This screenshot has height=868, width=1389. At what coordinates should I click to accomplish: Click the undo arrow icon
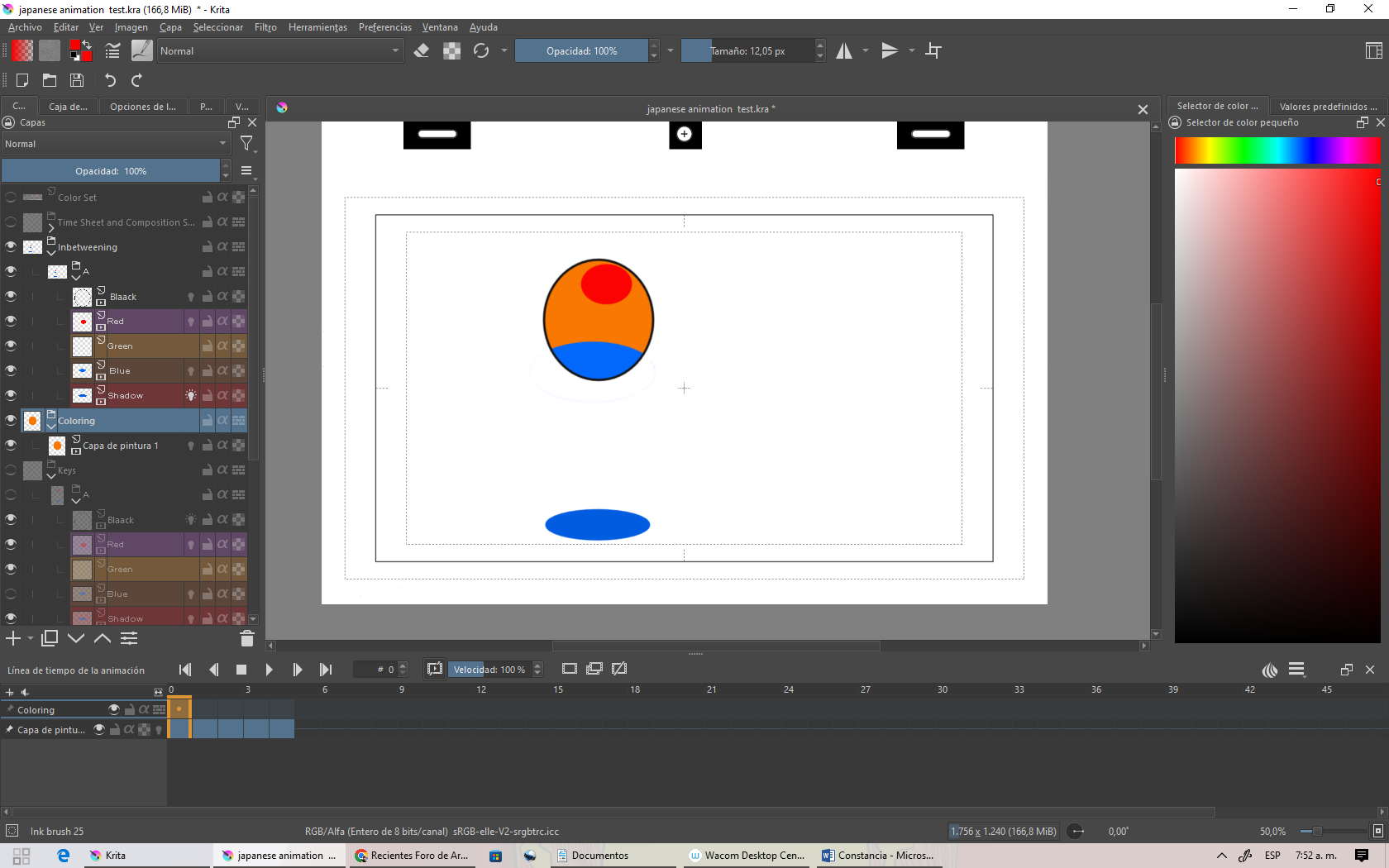[x=110, y=80]
